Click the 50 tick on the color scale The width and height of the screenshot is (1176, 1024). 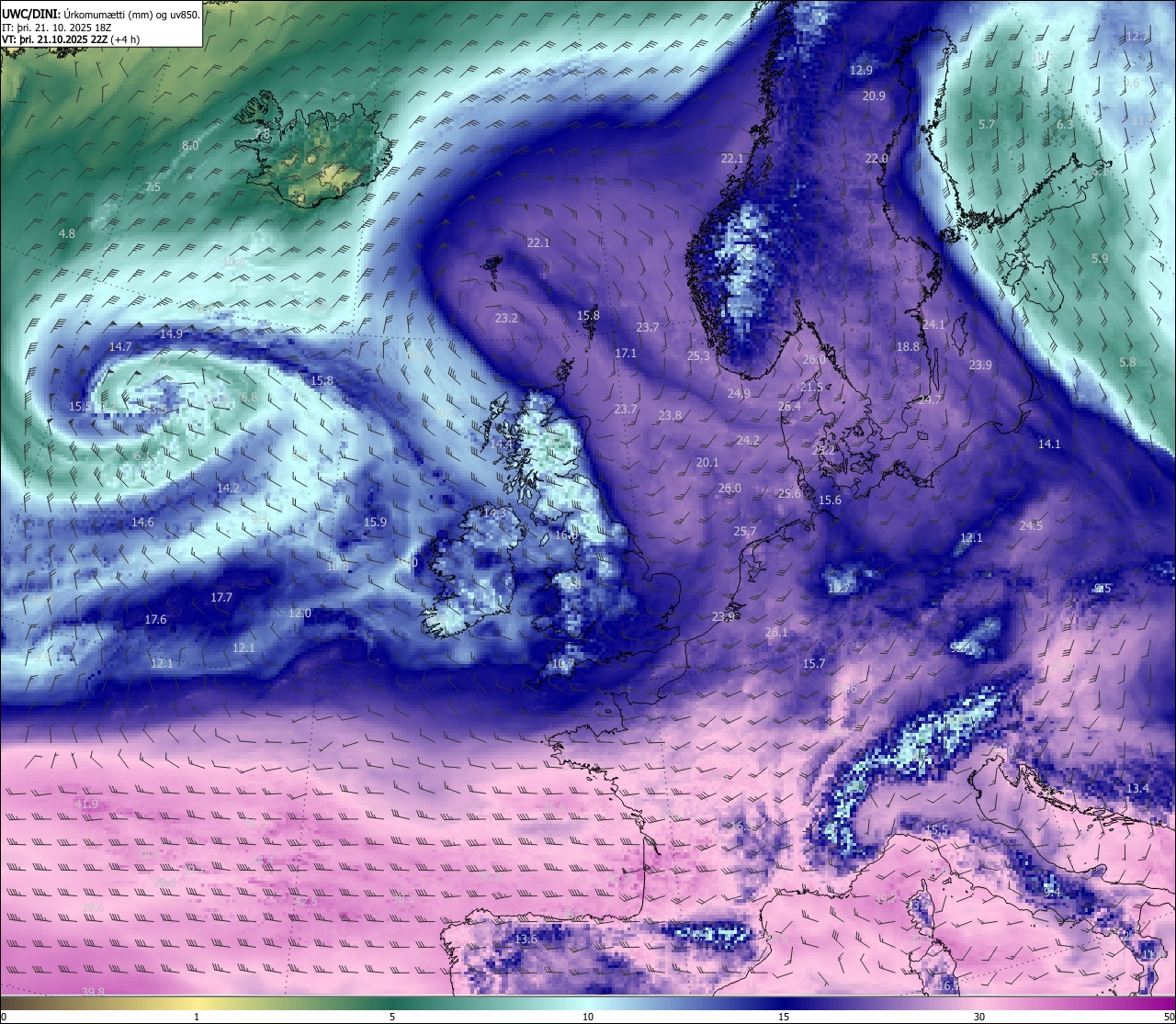(1169, 1017)
